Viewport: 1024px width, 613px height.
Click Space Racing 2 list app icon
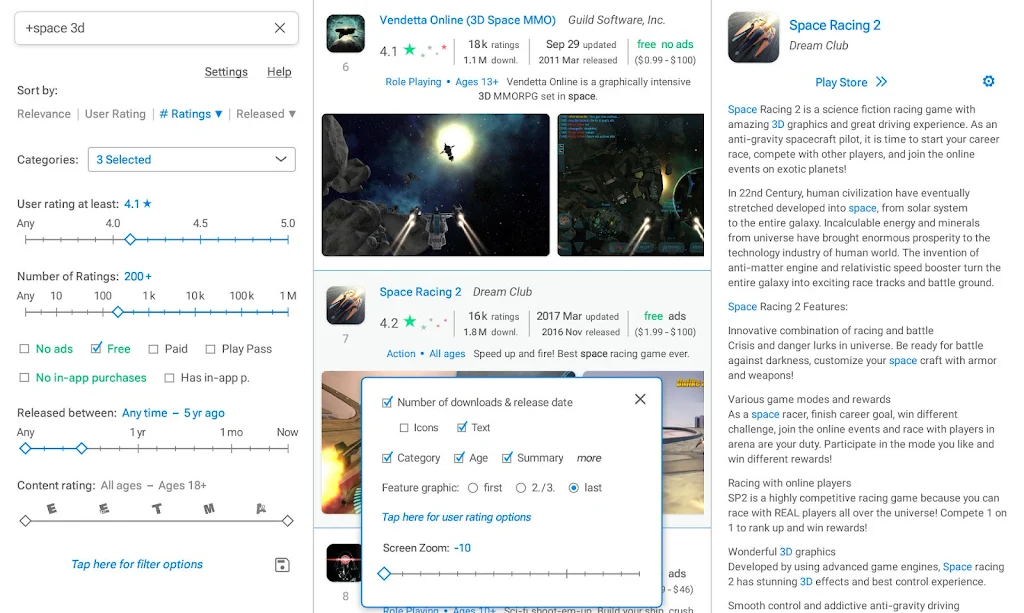345,305
